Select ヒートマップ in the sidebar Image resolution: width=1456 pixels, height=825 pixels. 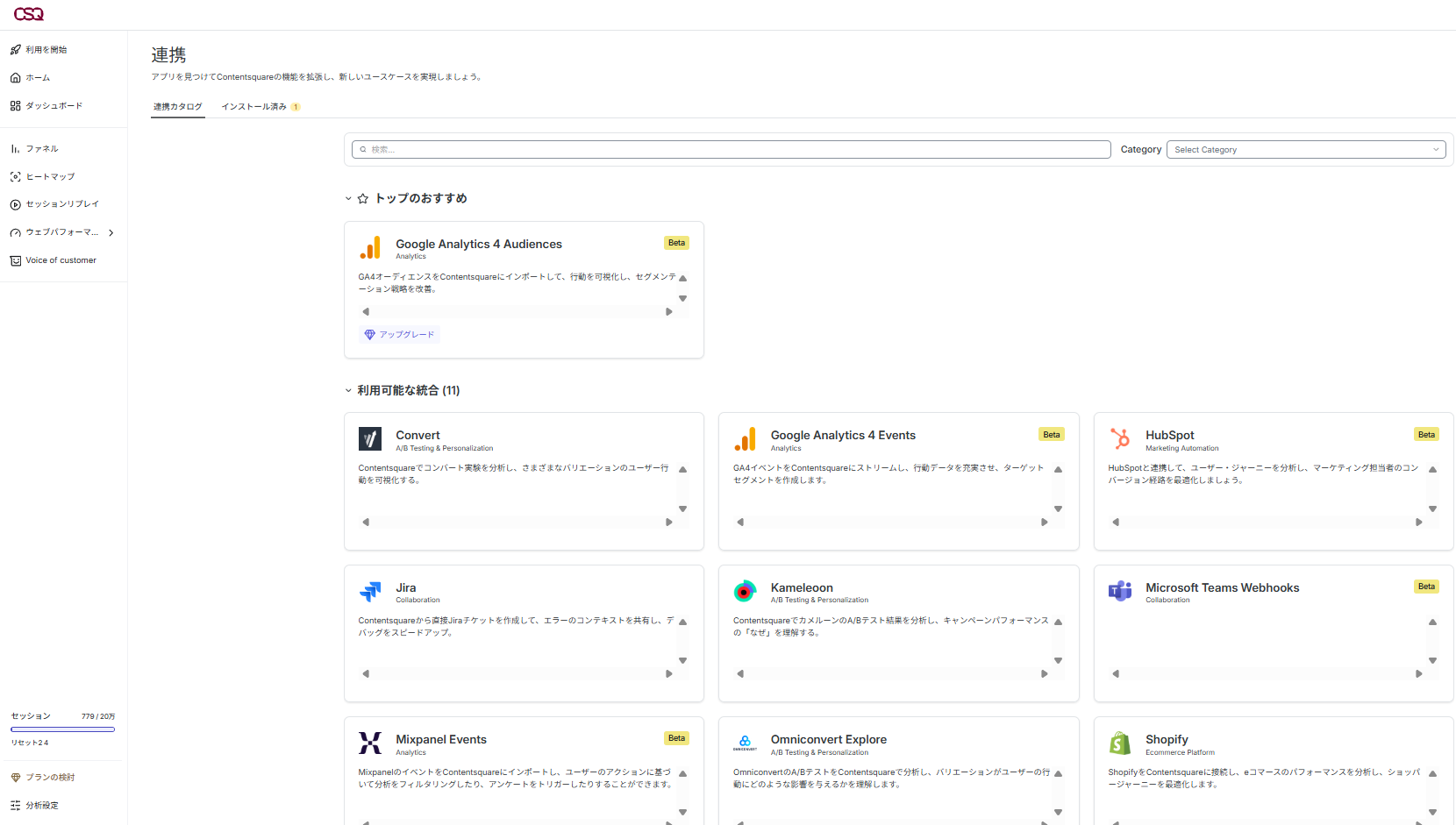point(42,177)
